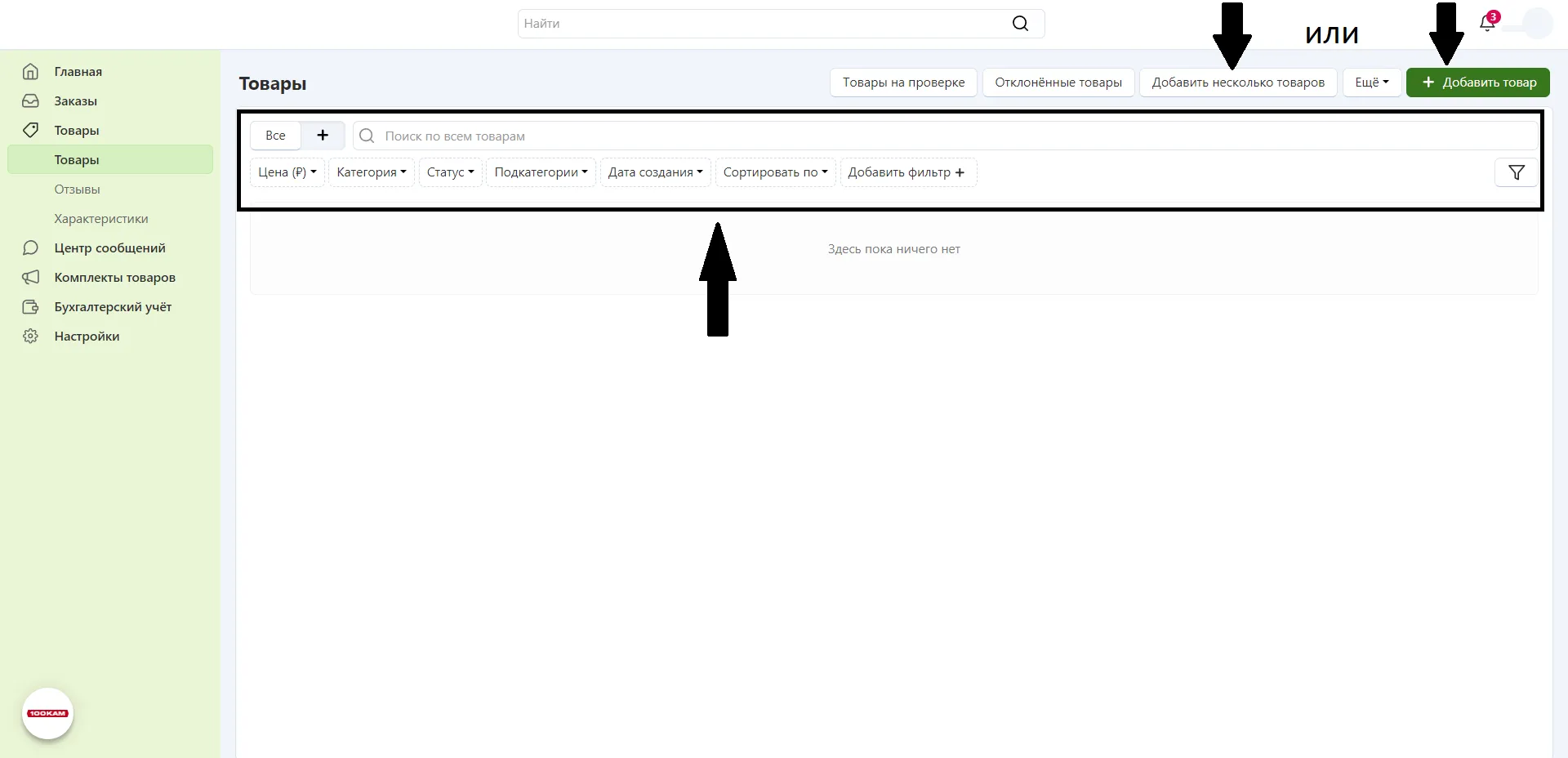Viewport: 1568px width, 758px height.
Task: Open Бухгалтерский учёт via wallet icon
Action: pos(30,307)
